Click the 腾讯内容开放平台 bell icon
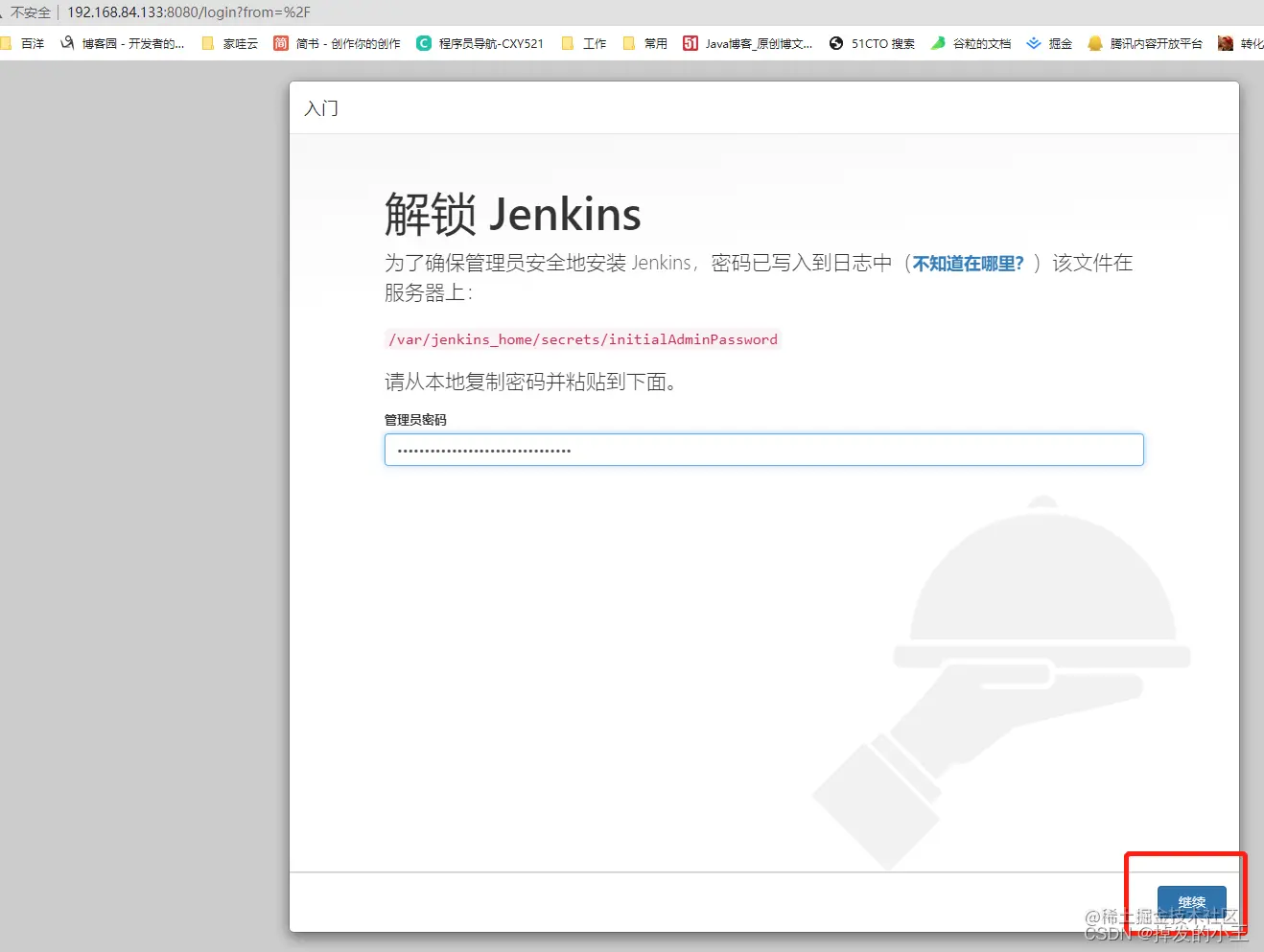1264x952 pixels. 1095,43
